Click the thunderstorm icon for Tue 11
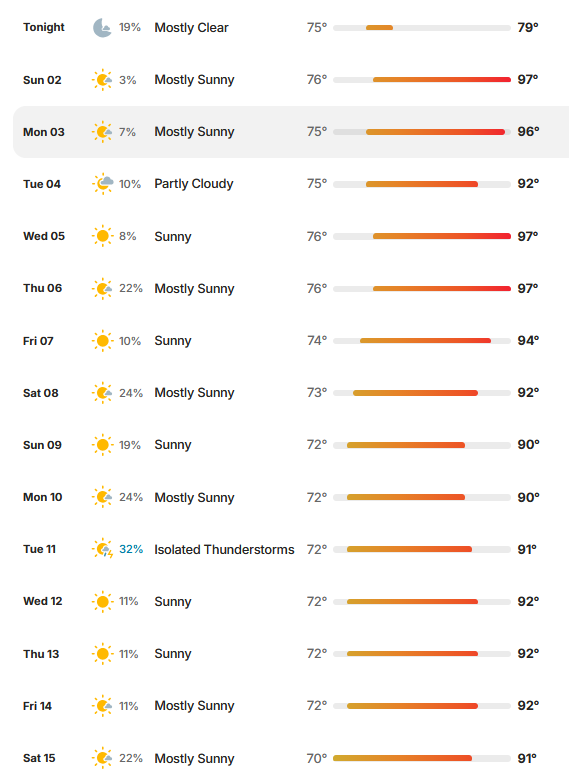569x776 pixels. (102, 549)
